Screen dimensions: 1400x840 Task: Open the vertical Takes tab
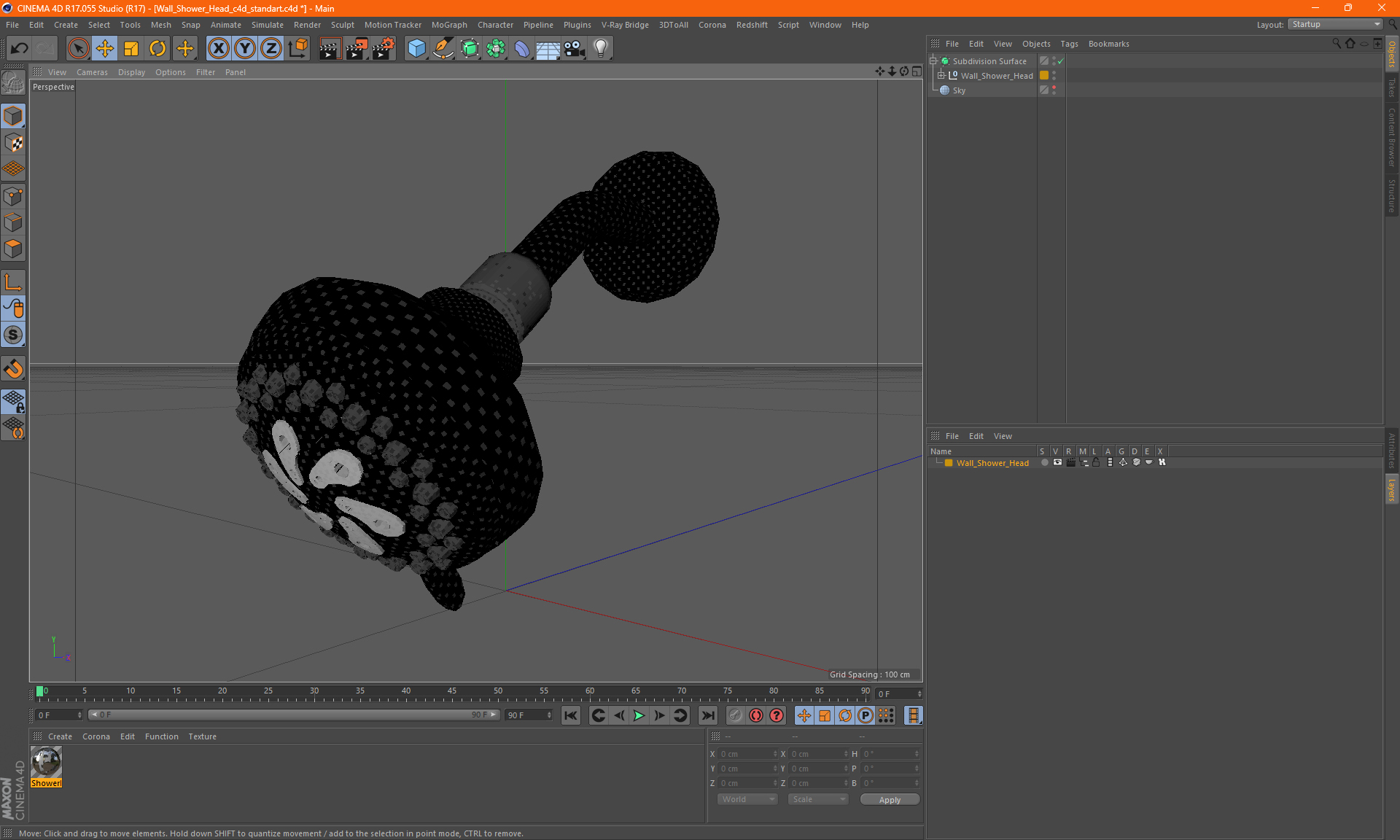click(x=1392, y=87)
